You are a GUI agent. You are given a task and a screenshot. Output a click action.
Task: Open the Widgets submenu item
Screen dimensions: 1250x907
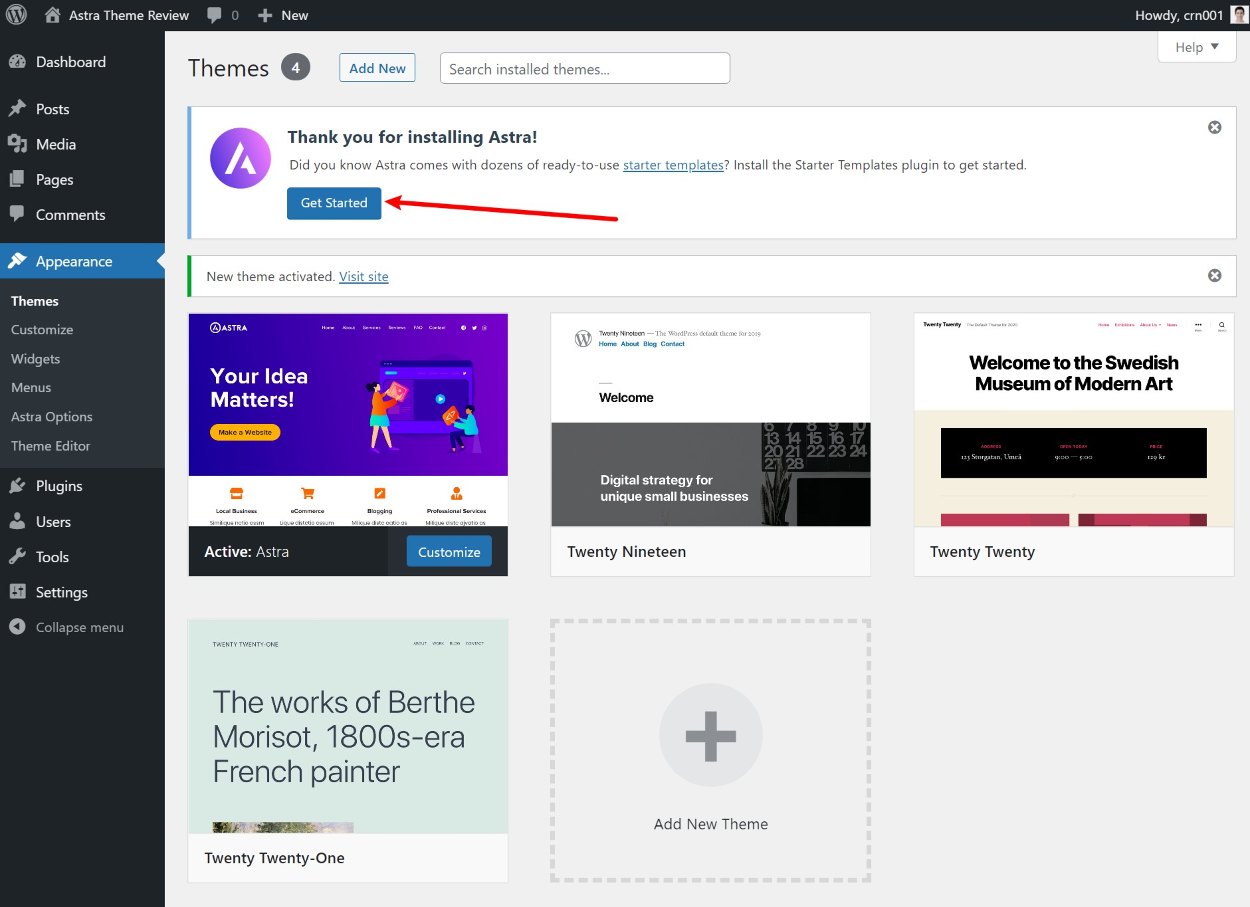click(x=36, y=359)
